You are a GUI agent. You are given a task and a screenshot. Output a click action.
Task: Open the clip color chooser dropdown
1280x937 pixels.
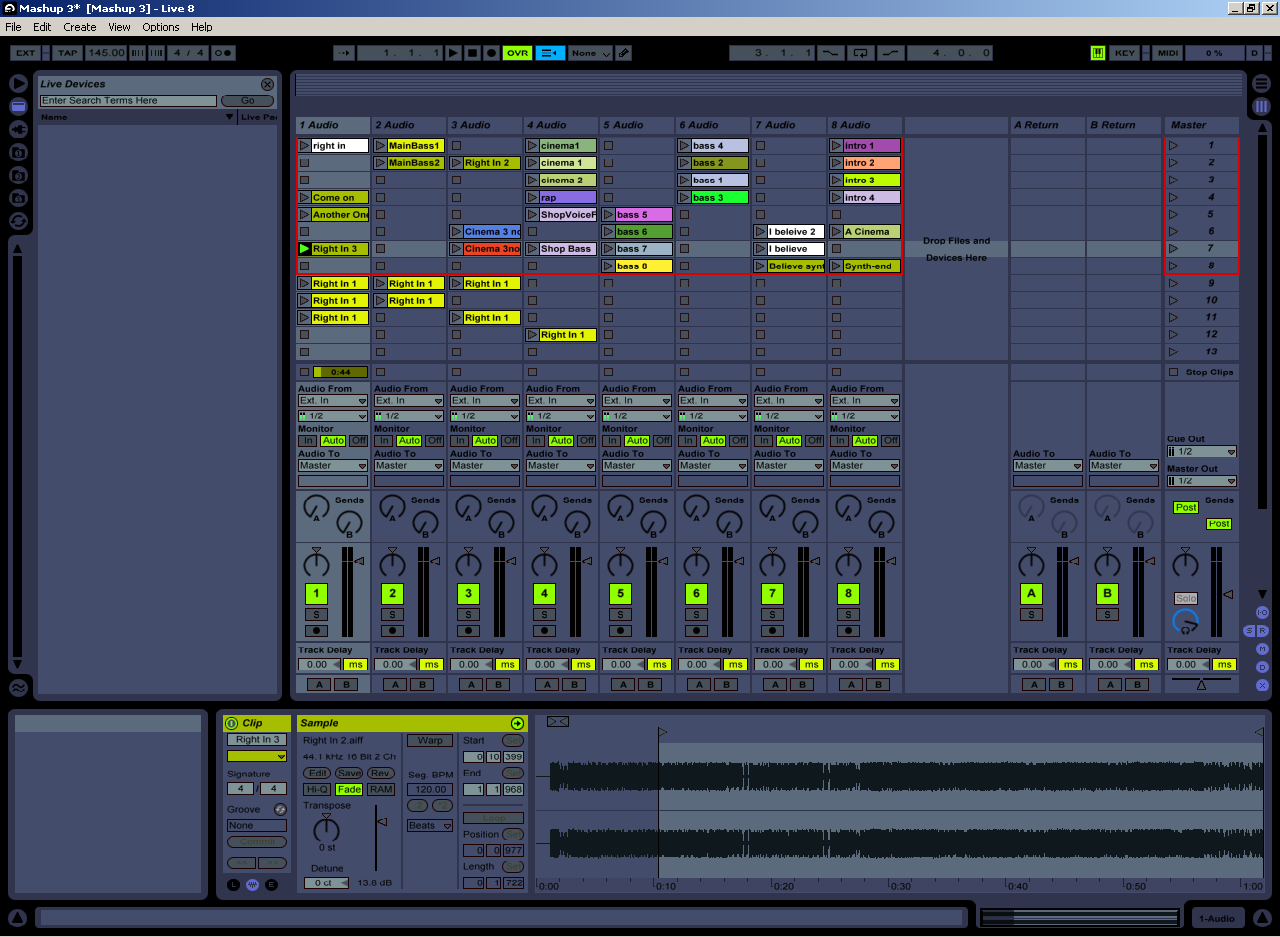click(257, 757)
